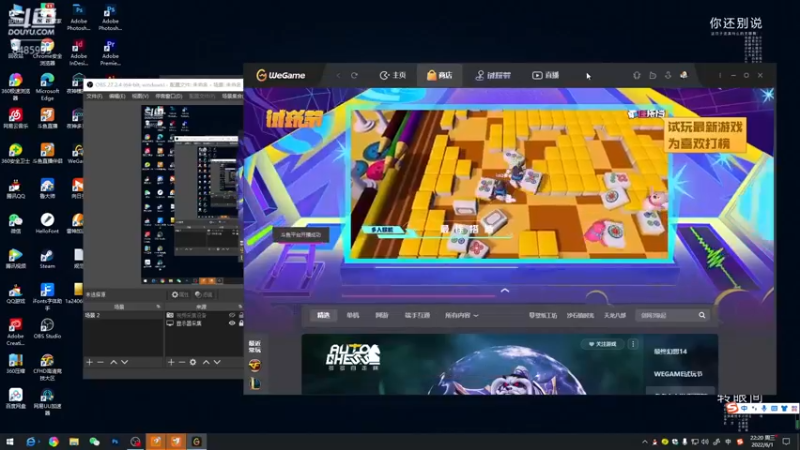Image resolution: width=800 pixels, height=450 pixels.
Task: Move OBS scene up
Action: [x=114, y=362]
